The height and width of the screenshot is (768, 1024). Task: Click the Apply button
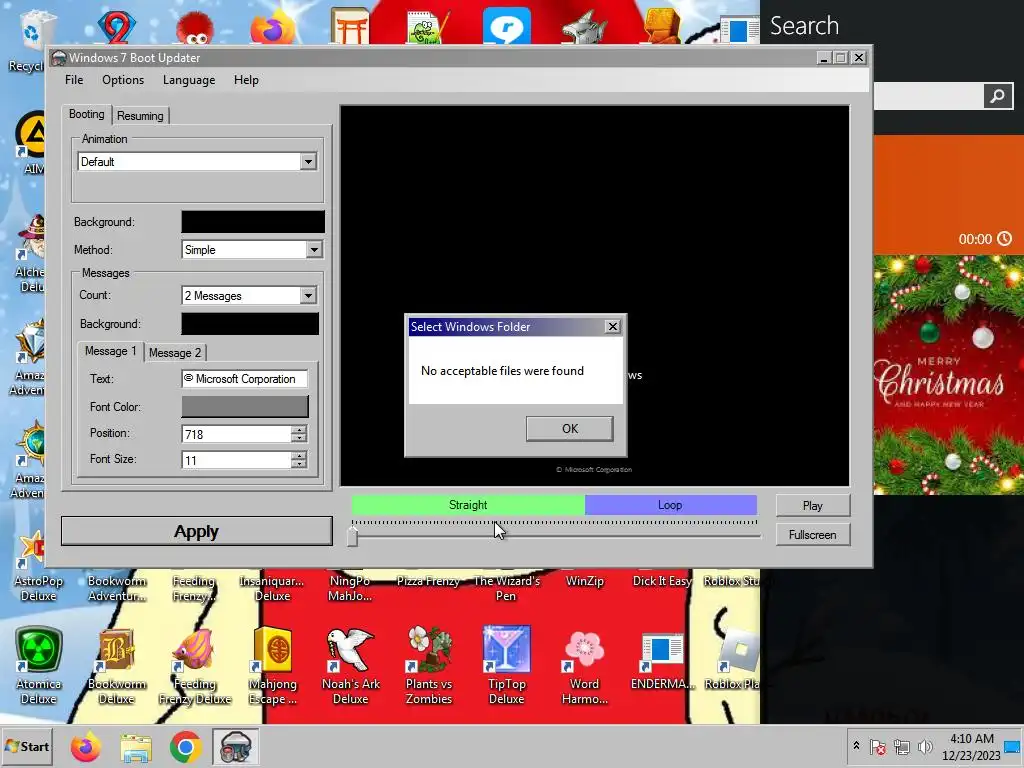197,532
